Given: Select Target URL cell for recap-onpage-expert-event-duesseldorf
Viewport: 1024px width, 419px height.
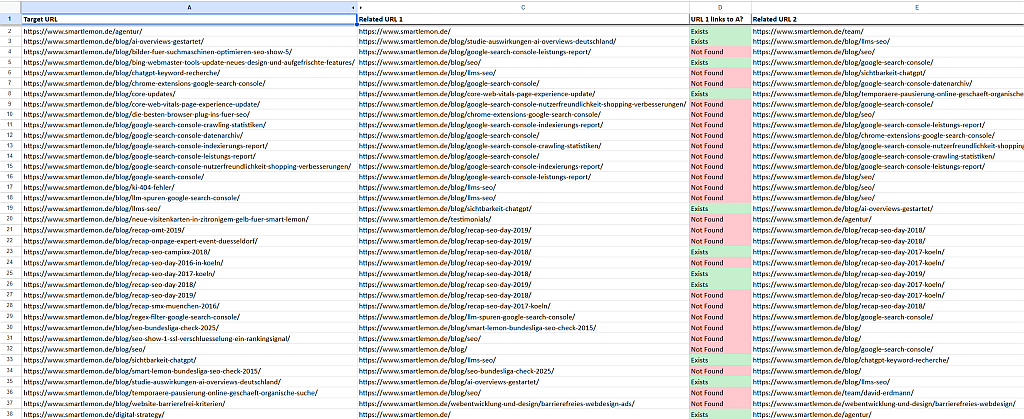Looking at the screenshot, I should 189,241.
